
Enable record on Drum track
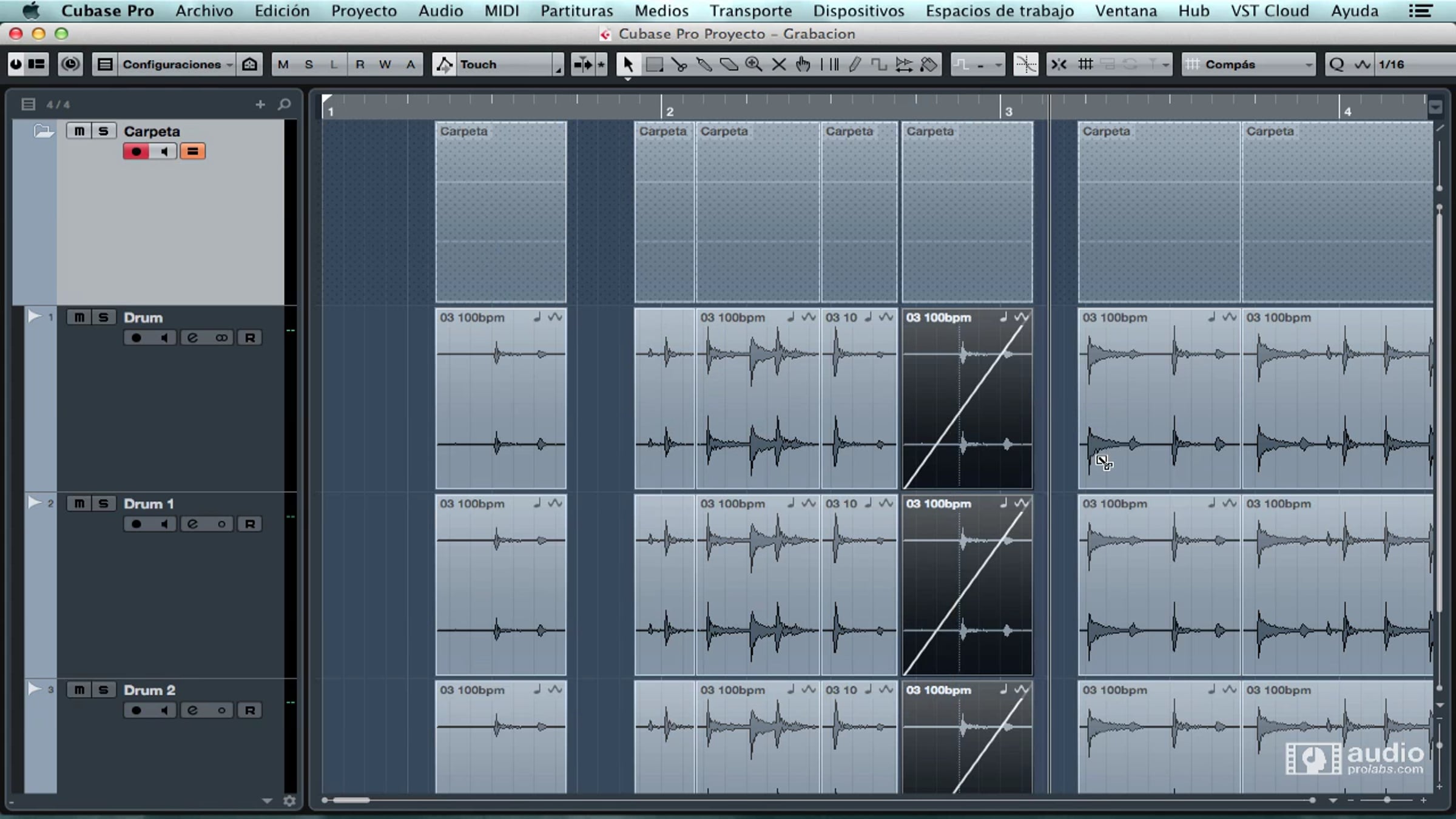(136, 338)
